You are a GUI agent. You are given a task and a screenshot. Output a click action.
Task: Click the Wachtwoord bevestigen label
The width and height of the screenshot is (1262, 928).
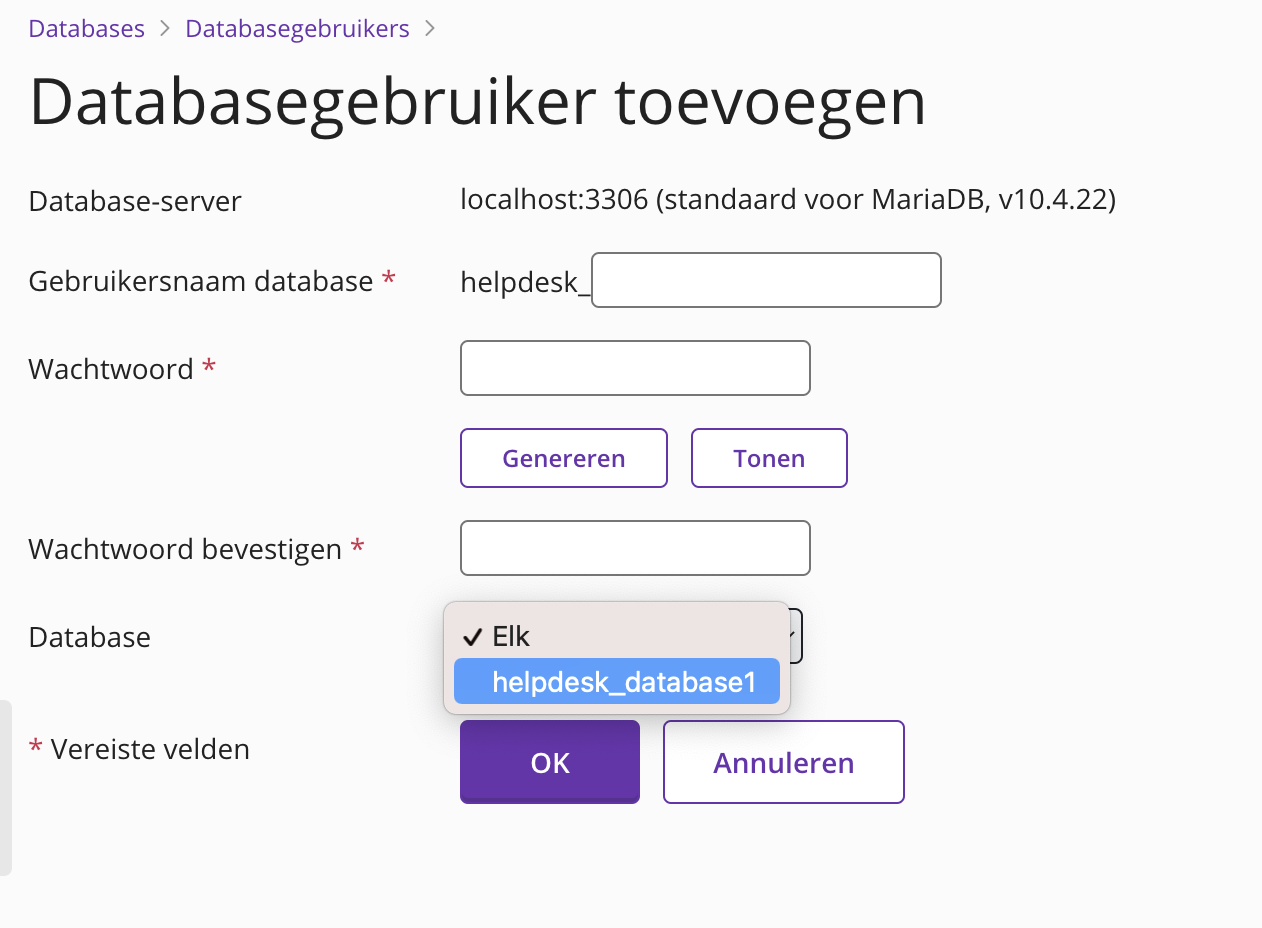[185, 549]
